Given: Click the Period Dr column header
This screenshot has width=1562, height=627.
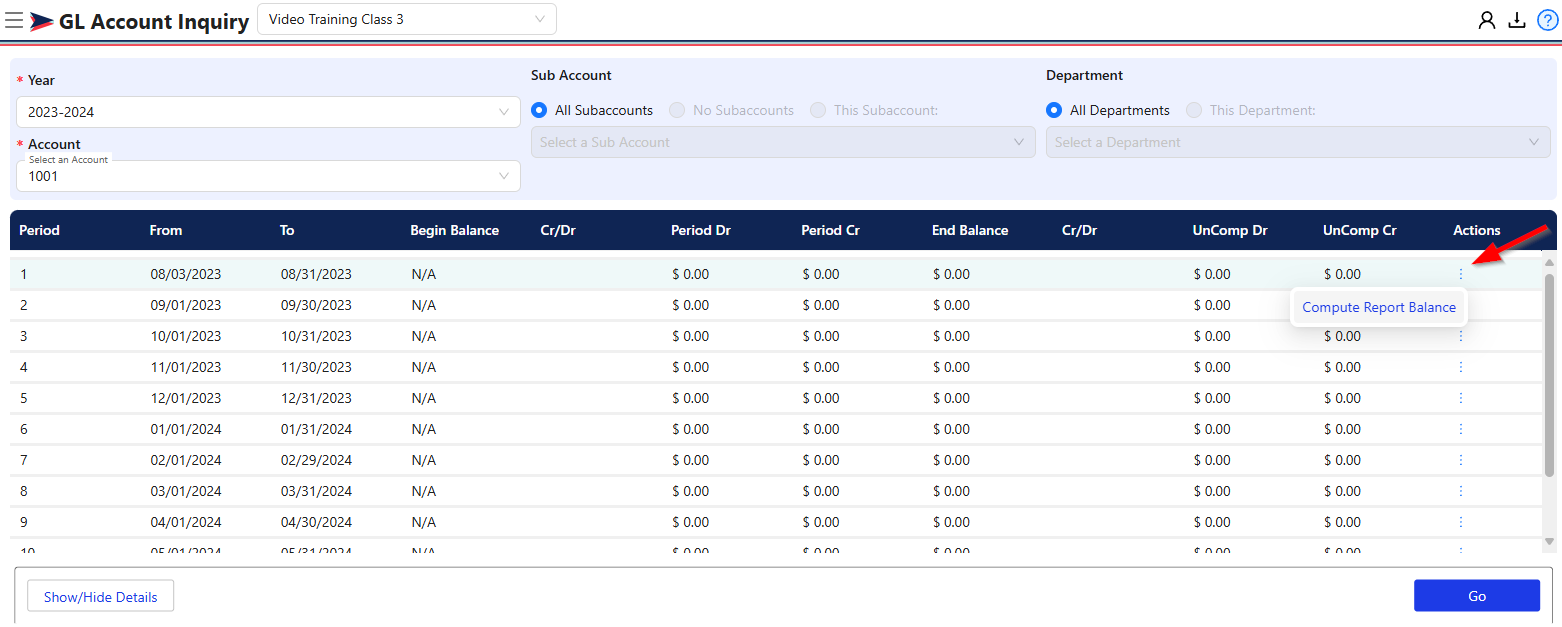Looking at the screenshot, I should click(701, 230).
